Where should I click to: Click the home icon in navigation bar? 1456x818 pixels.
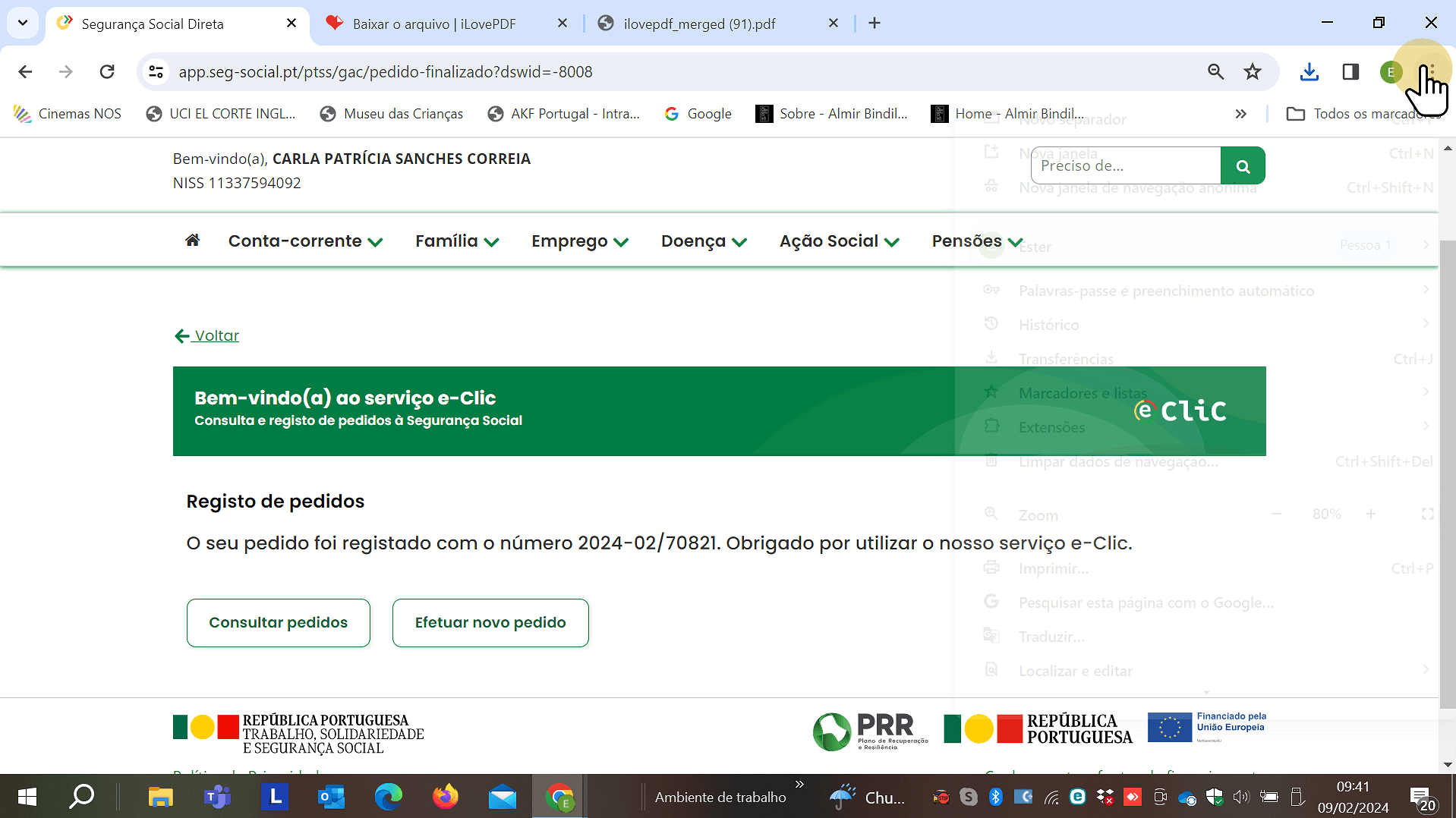(193, 241)
